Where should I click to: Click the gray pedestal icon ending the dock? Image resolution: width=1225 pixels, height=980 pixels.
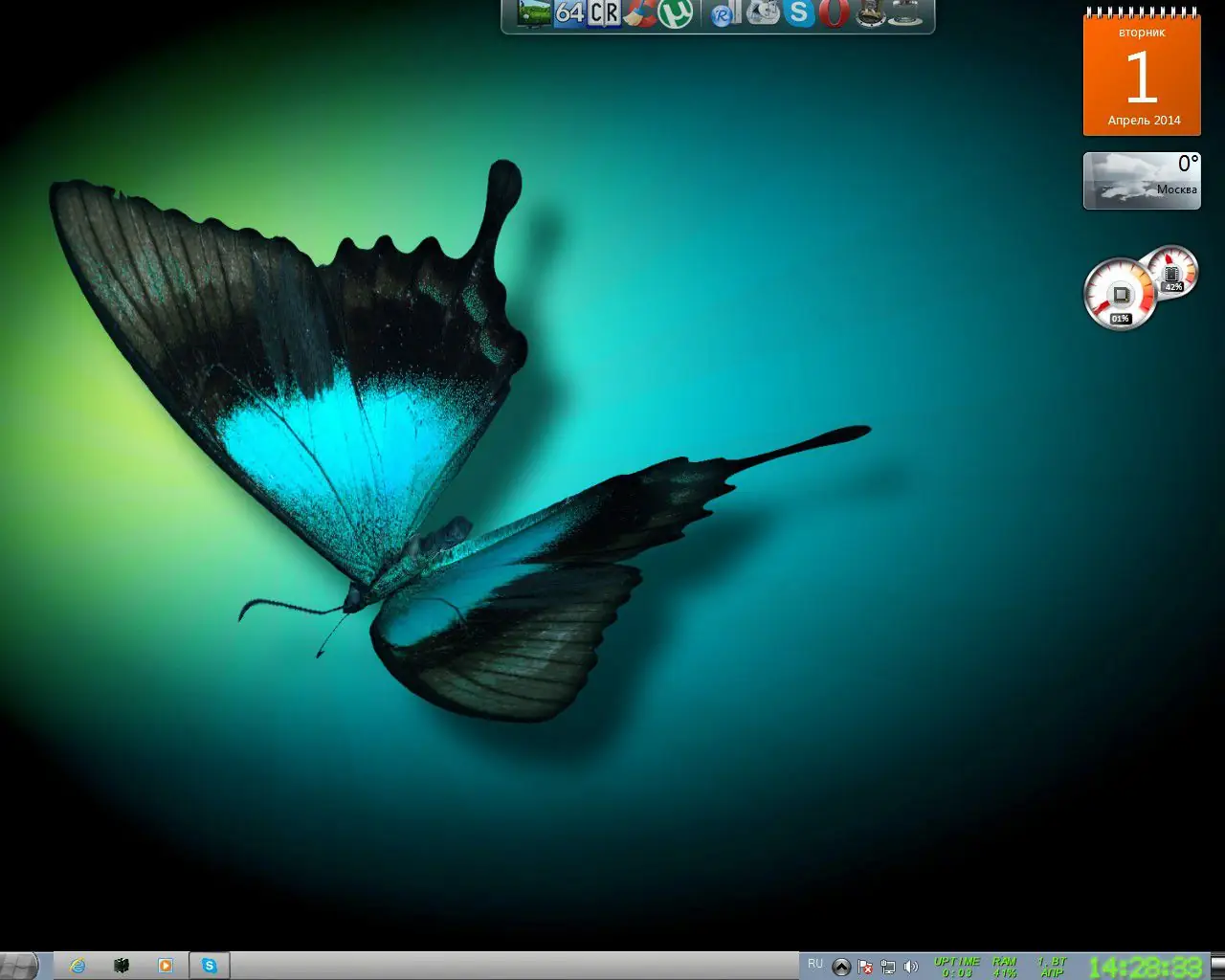[905, 13]
